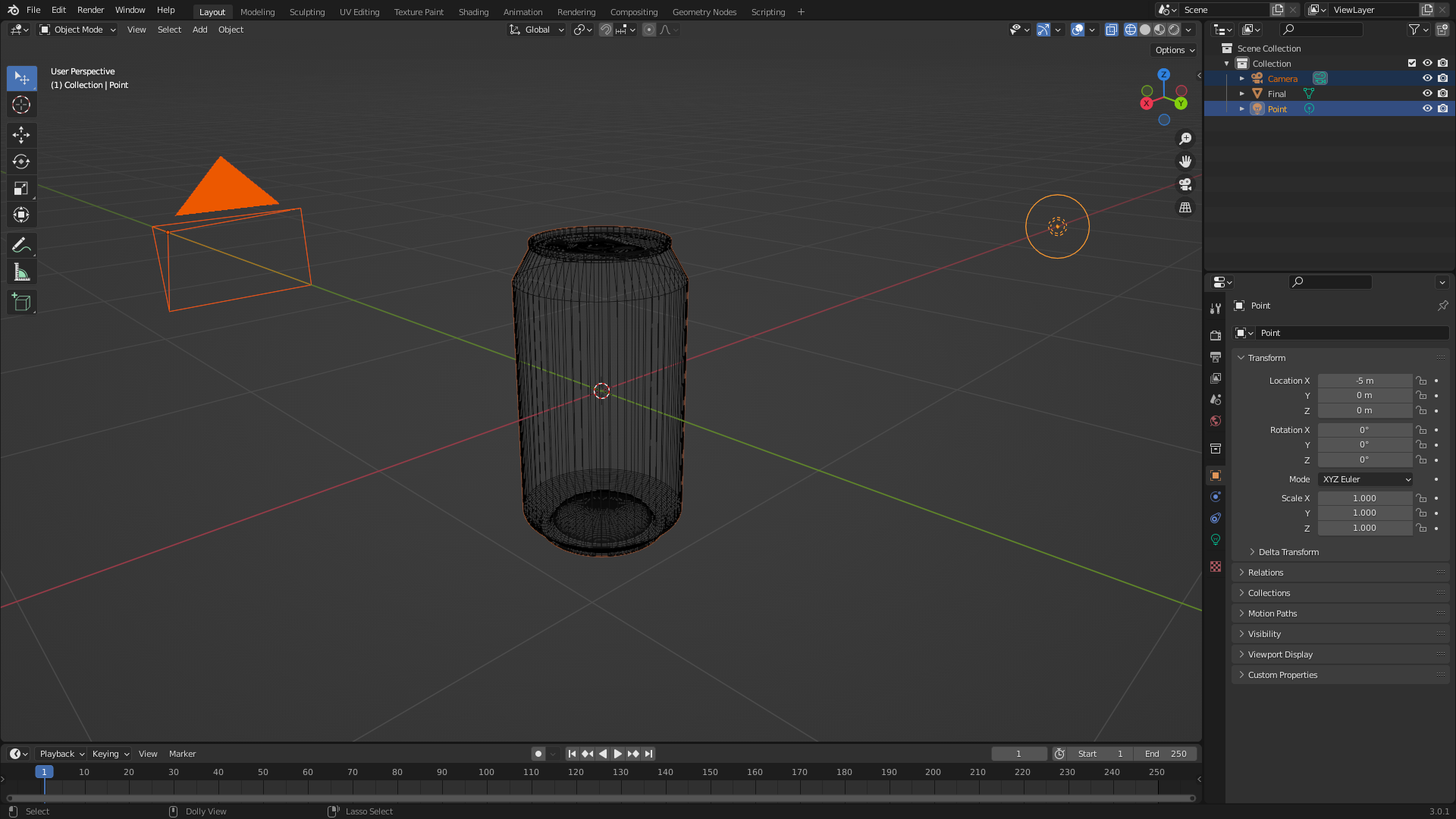The width and height of the screenshot is (1456, 819).
Task: Open the View Layer properties tab
Action: [1216, 378]
